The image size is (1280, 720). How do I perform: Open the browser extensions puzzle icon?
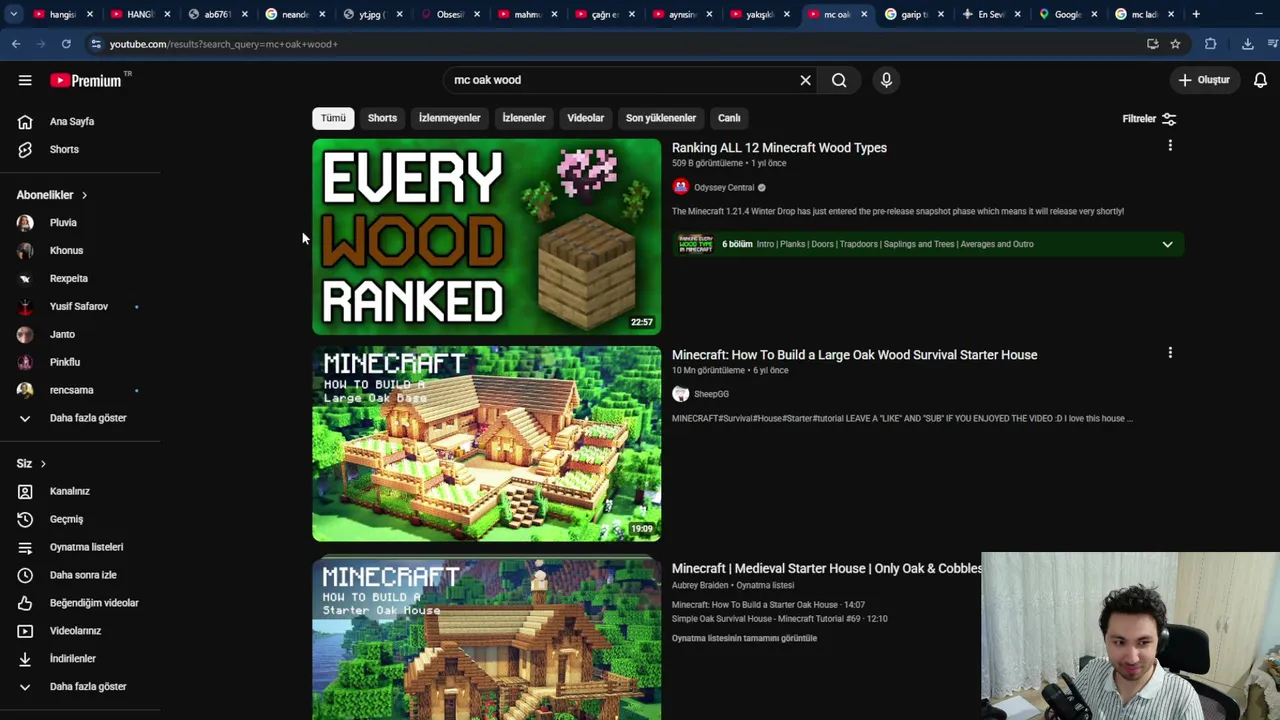(1210, 44)
